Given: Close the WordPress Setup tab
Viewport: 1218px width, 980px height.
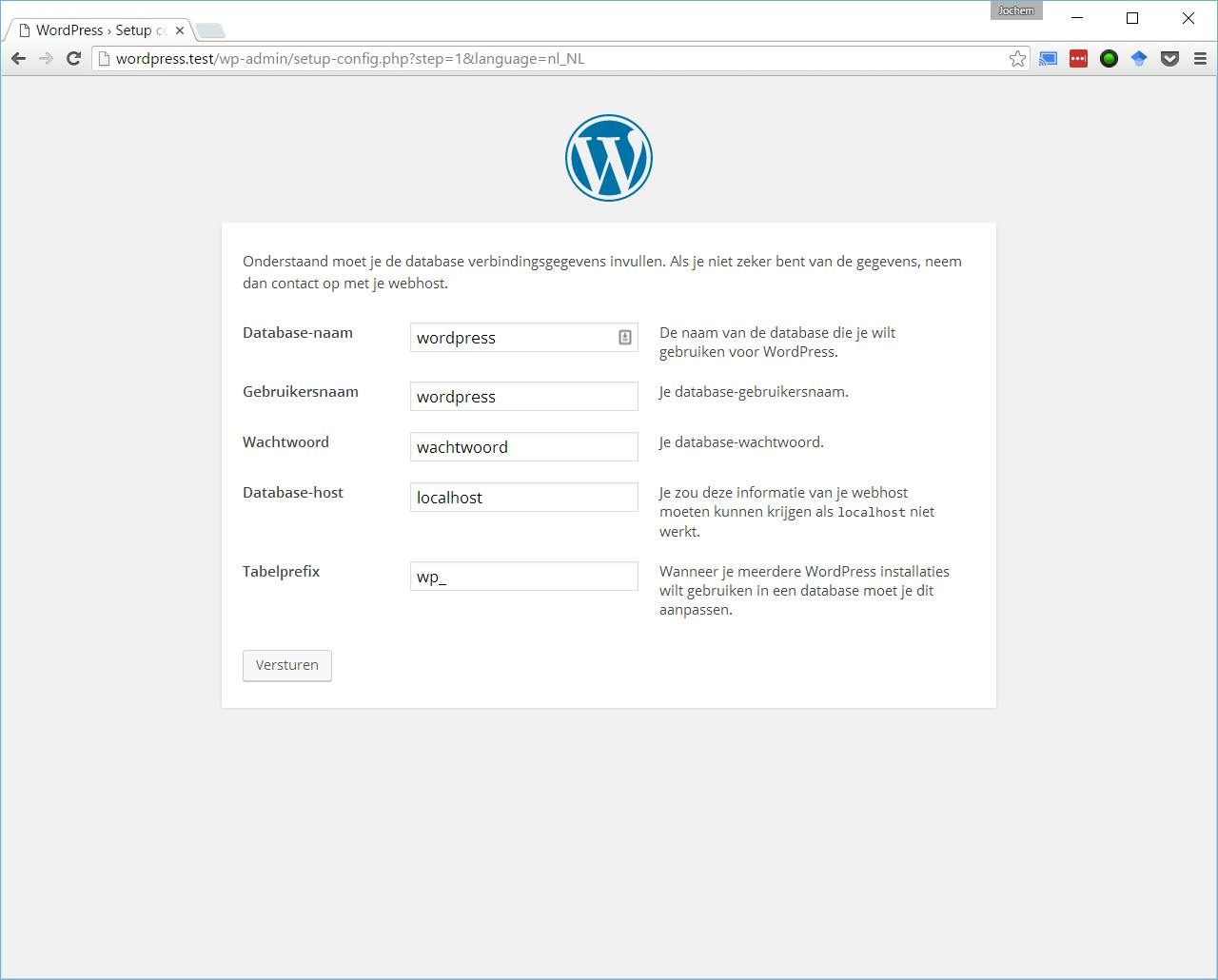Looking at the screenshot, I should click(180, 30).
